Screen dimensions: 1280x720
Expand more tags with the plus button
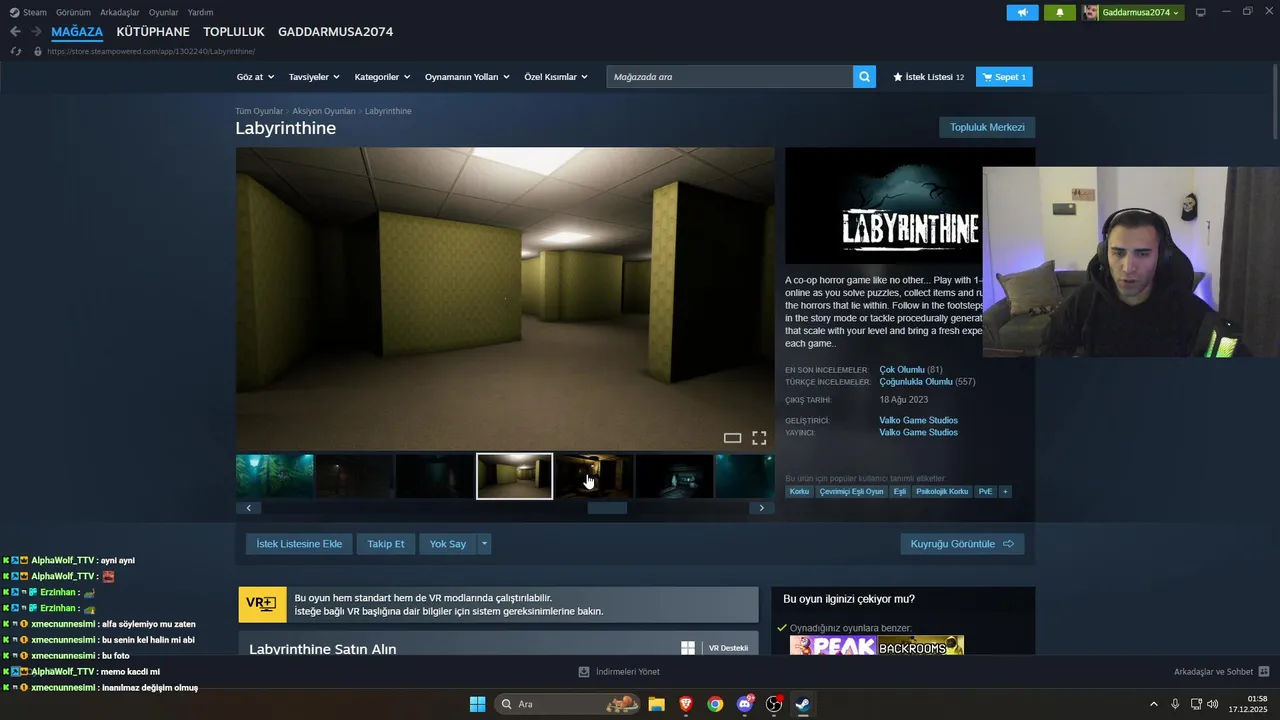pyautogui.click(x=1005, y=491)
